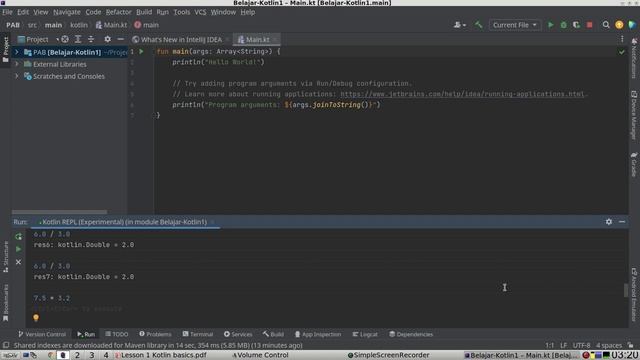Open the Refactor menu
Viewport: 640px width, 360px height.
click(118, 12)
